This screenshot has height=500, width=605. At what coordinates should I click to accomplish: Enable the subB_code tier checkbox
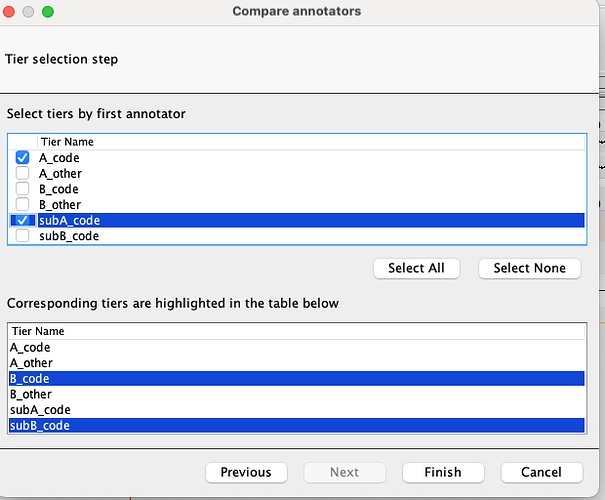pos(23,236)
